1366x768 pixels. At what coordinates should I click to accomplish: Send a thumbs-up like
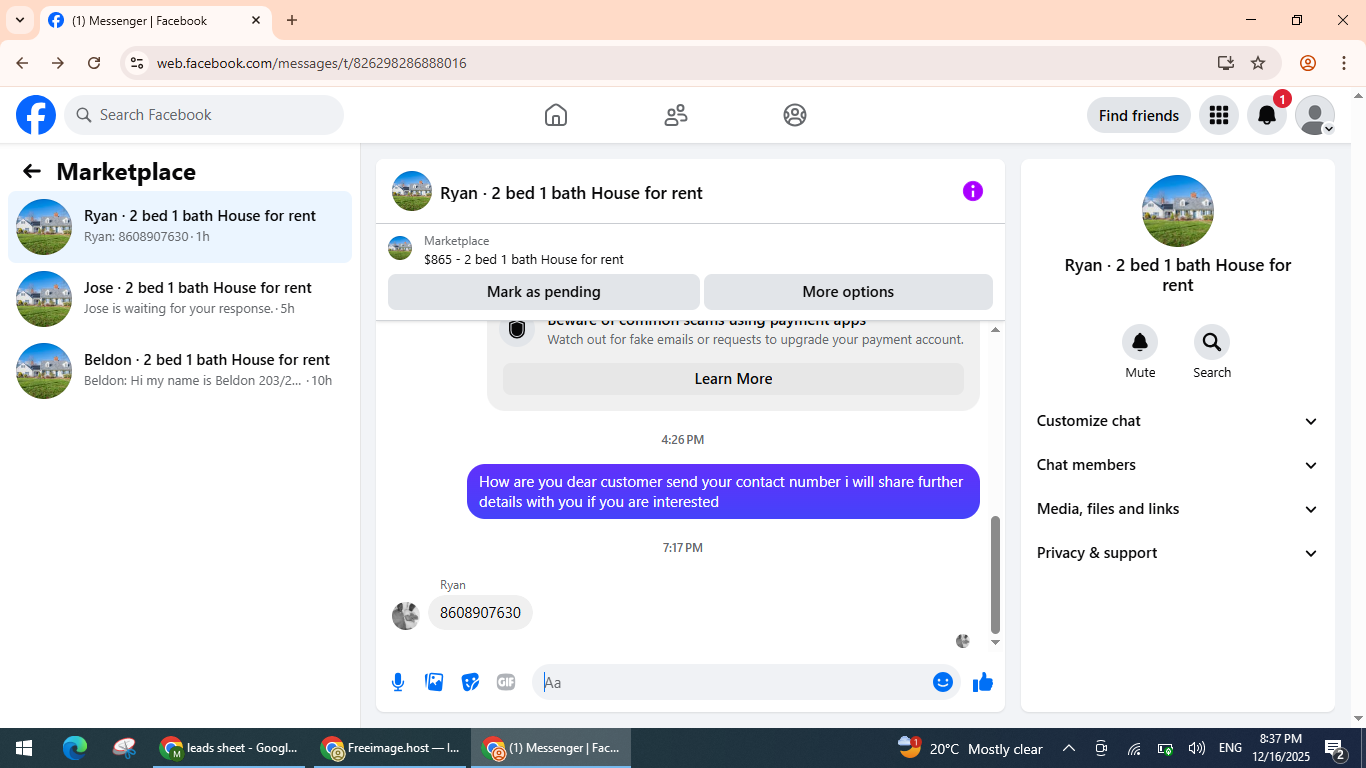pyautogui.click(x=983, y=682)
